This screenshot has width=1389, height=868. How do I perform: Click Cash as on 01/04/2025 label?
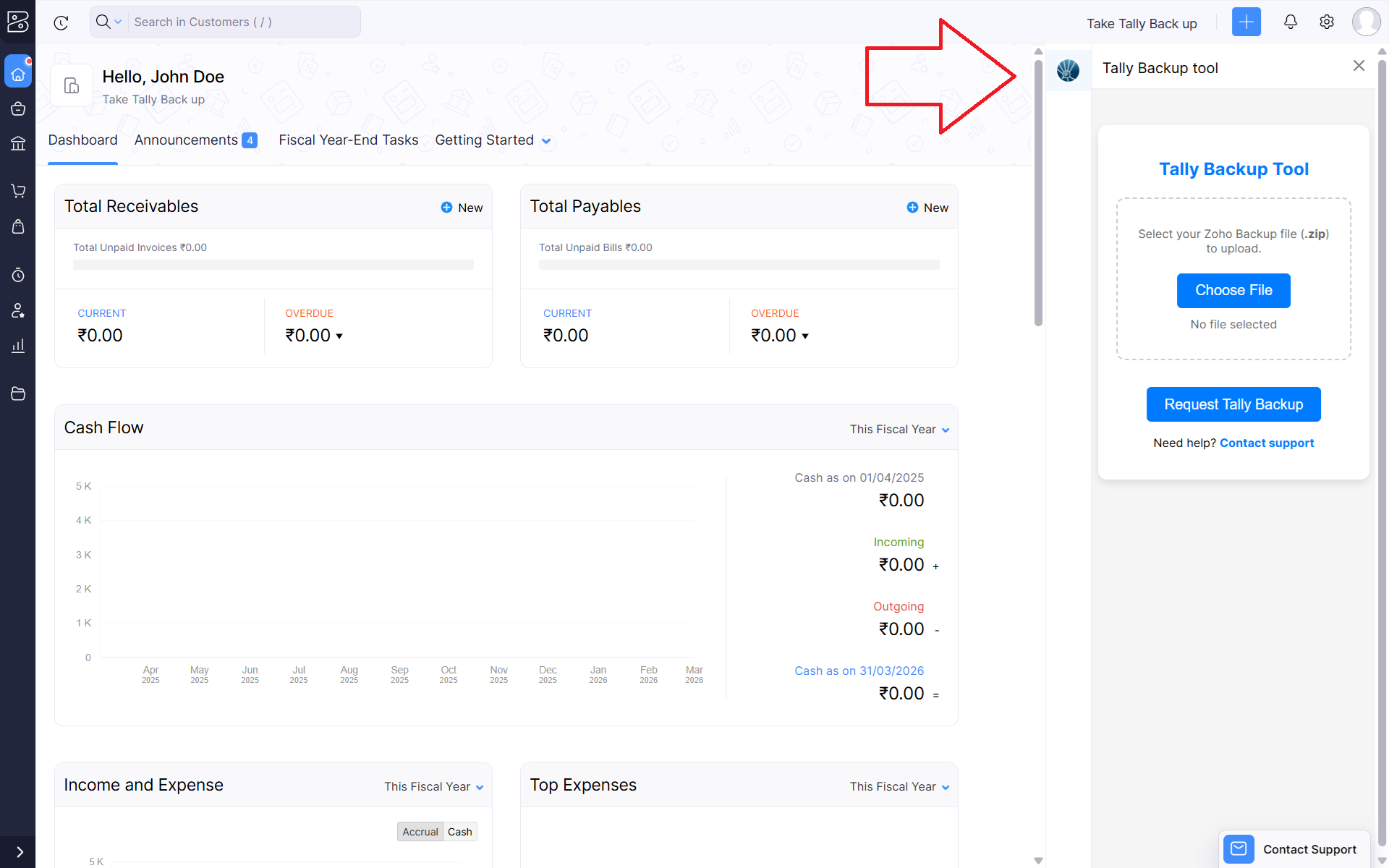pyautogui.click(x=859, y=477)
